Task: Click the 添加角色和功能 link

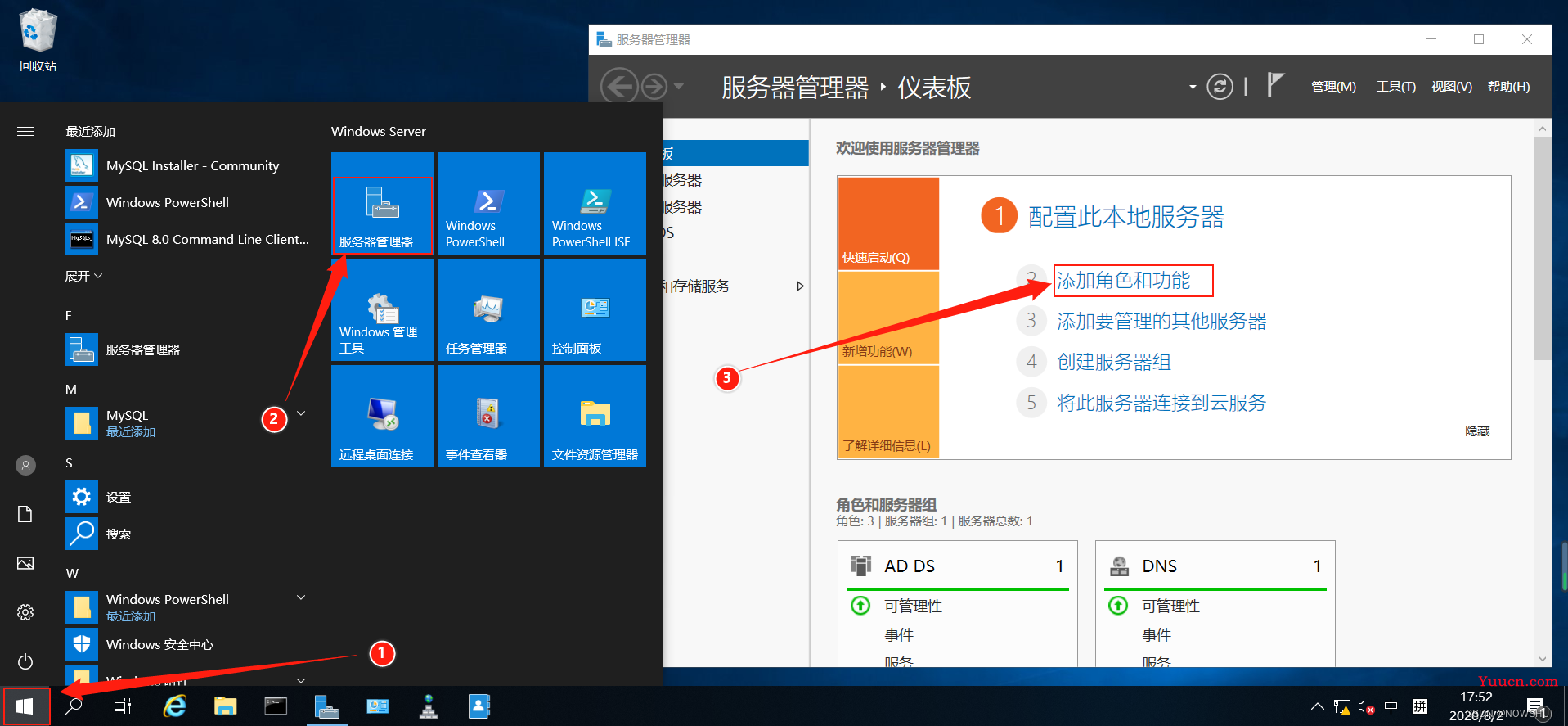Action: [x=1124, y=281]
